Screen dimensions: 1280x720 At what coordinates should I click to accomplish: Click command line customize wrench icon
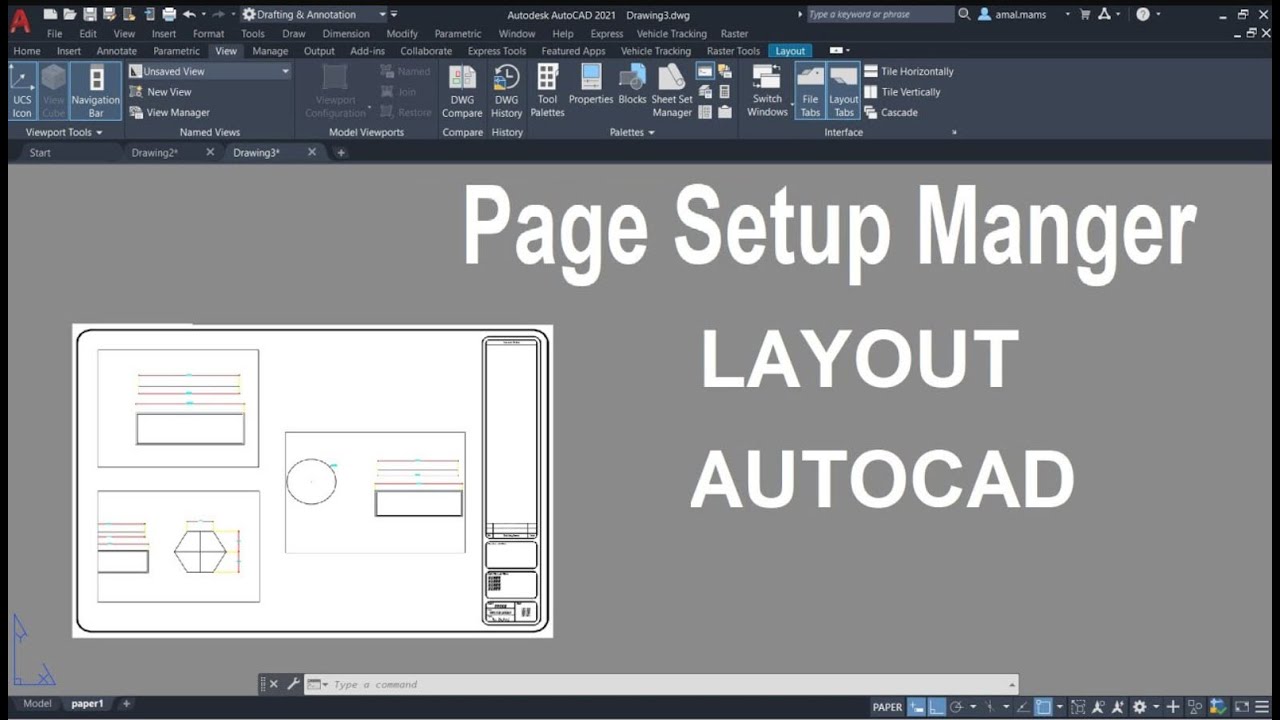click(x=293, y=685)
